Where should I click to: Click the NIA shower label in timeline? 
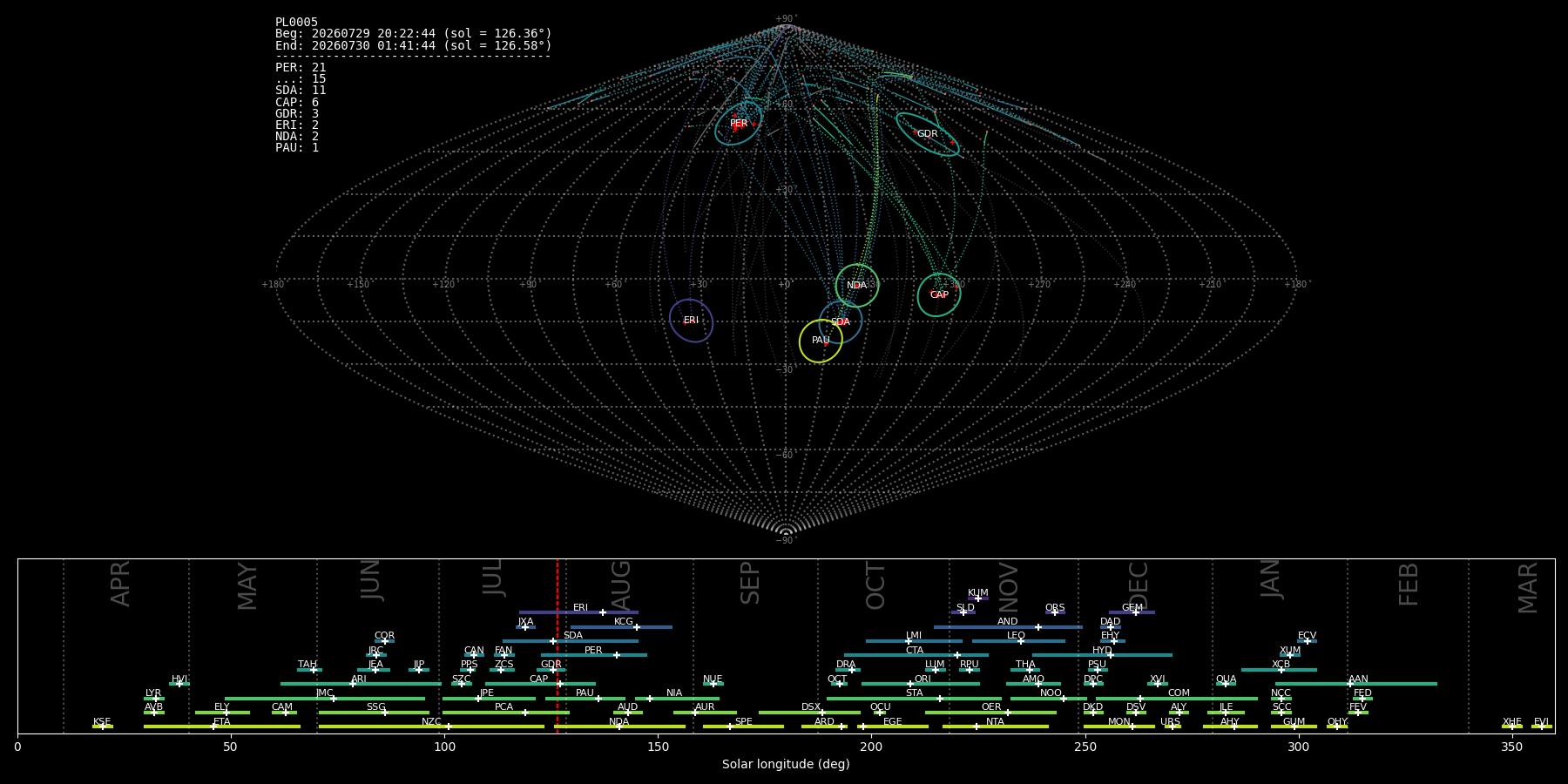pos(674,693)
